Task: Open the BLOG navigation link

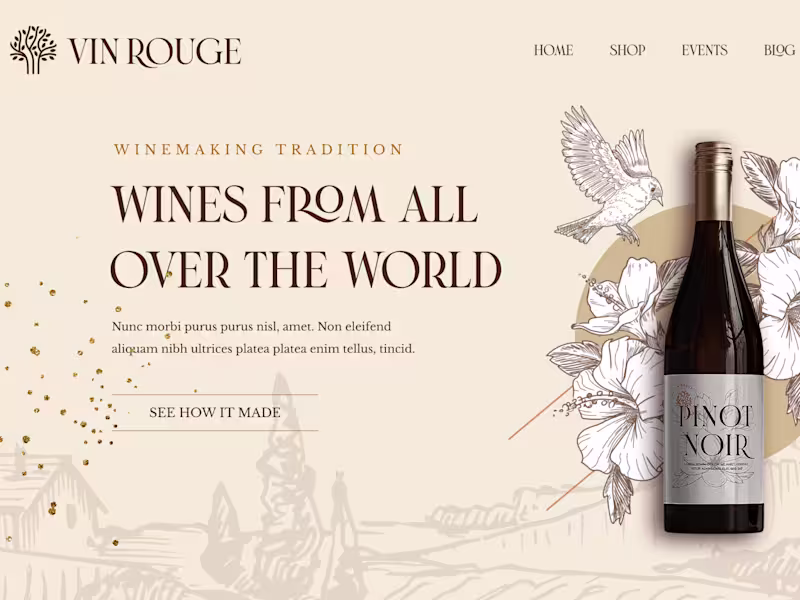Action: pyautogui.click(x=779, y=50)
